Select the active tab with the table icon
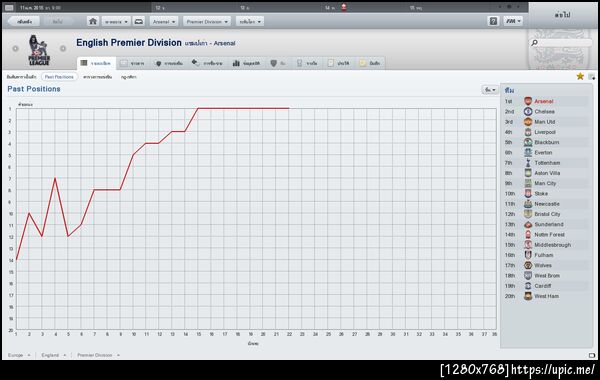The height and width of the screenshot is (380, 600). 96,63
